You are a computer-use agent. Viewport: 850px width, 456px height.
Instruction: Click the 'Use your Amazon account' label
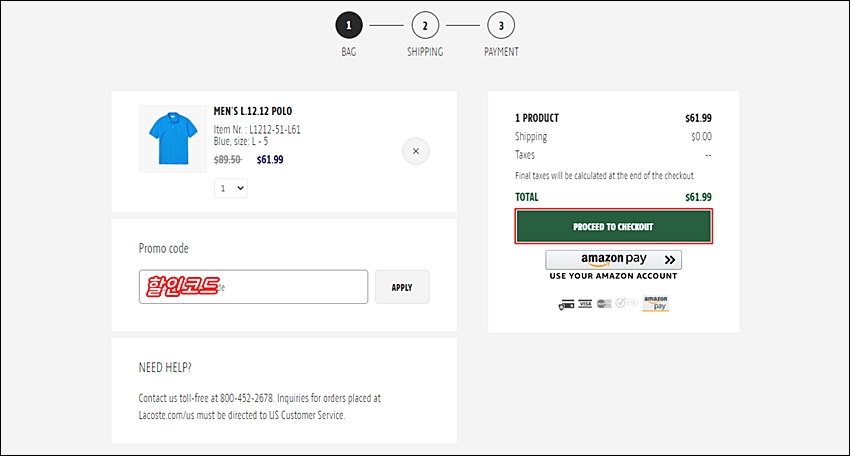point(613,276)
